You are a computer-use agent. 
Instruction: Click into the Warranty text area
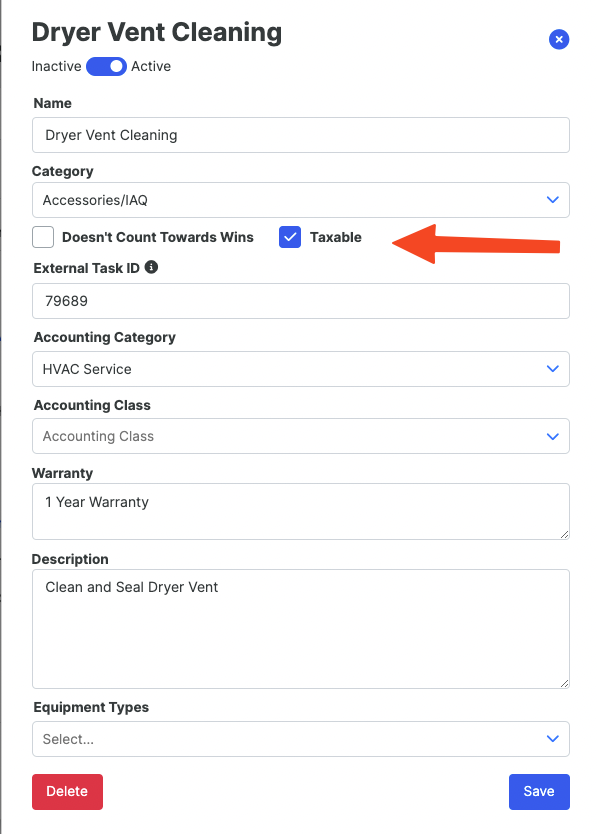coord(301,511)
